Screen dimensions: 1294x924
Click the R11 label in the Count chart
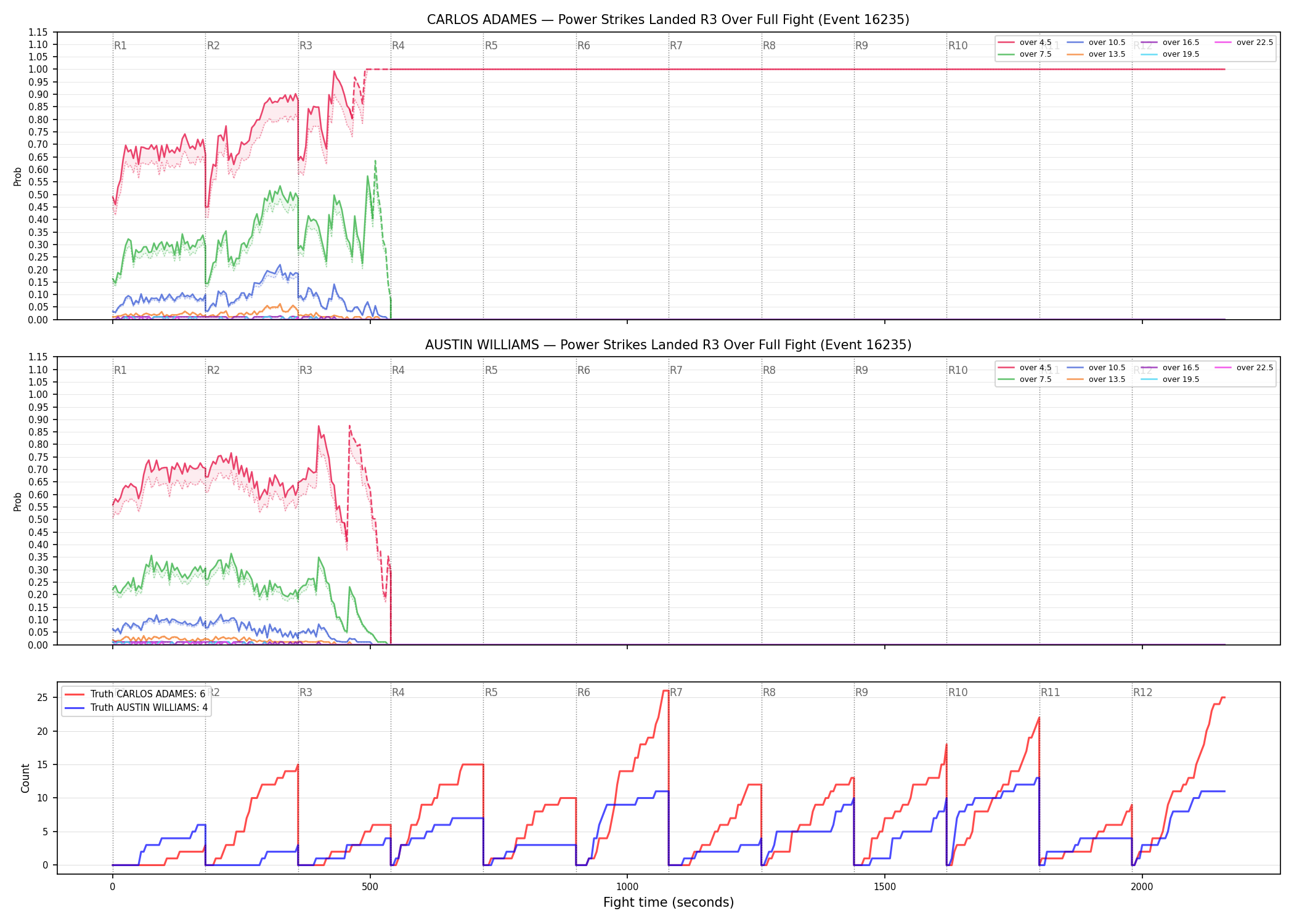(x=1051, y=692)
